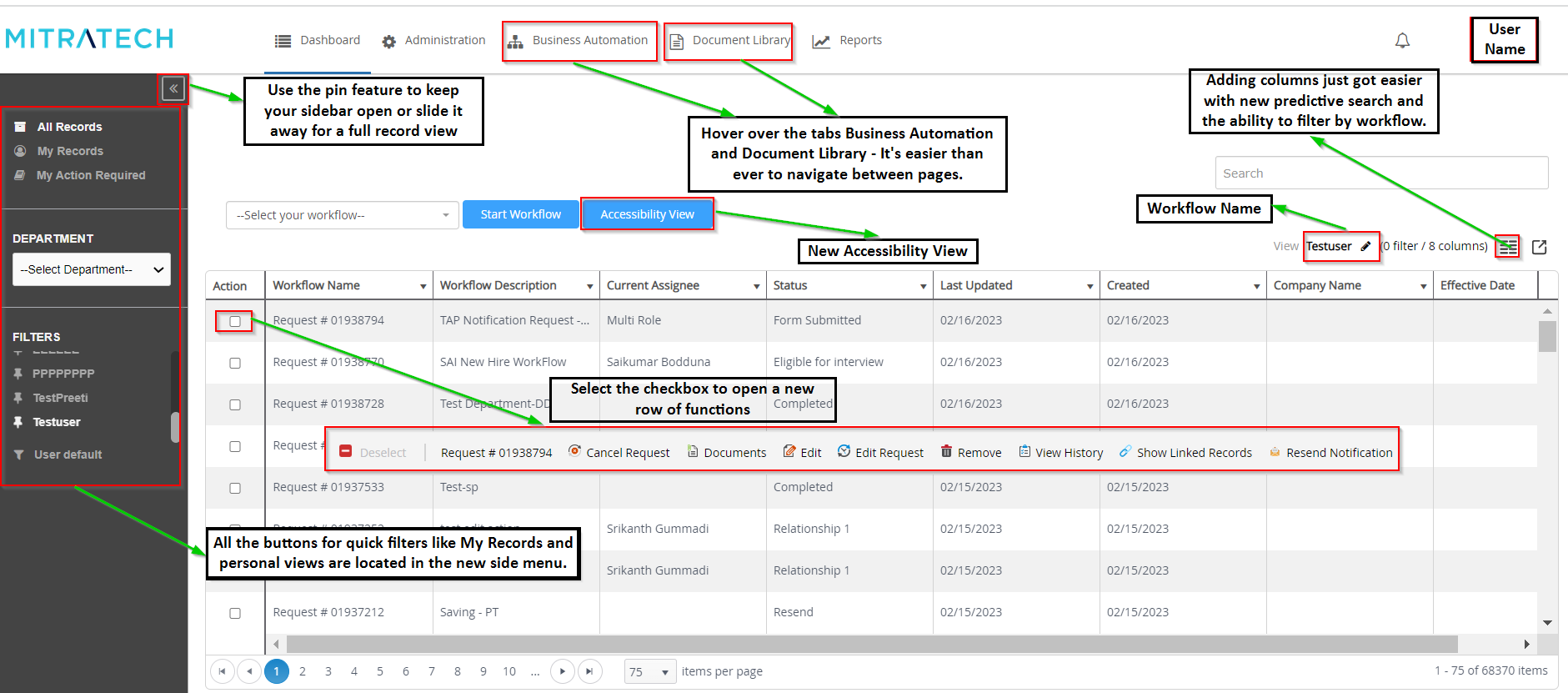Tick the checkbox for Request # 01938728
The height and width of the screenshot is (693, 1568).
point(235,404)
